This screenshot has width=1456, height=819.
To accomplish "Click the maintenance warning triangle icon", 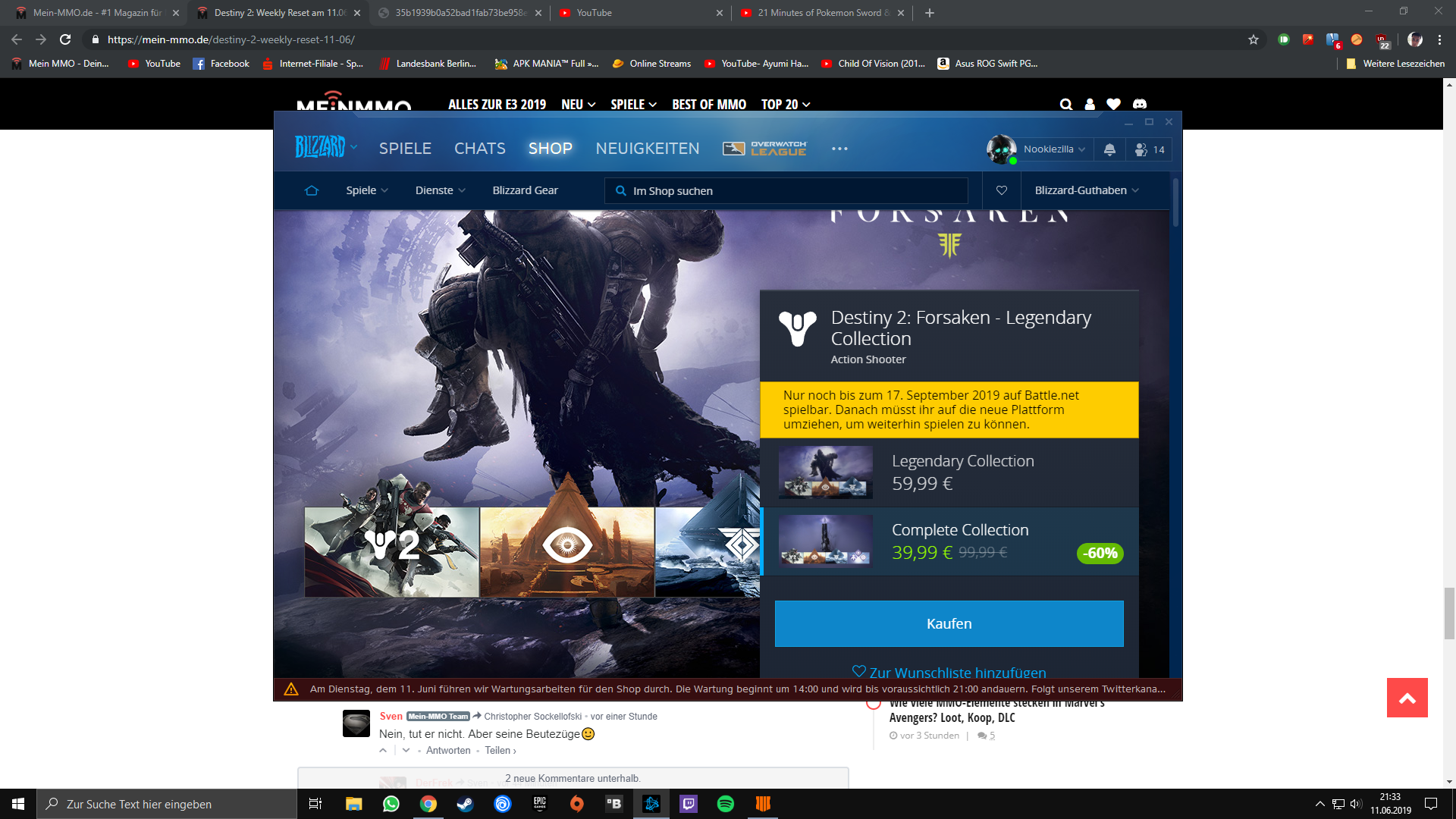I will pyautogui.click(x=291, y=689).
